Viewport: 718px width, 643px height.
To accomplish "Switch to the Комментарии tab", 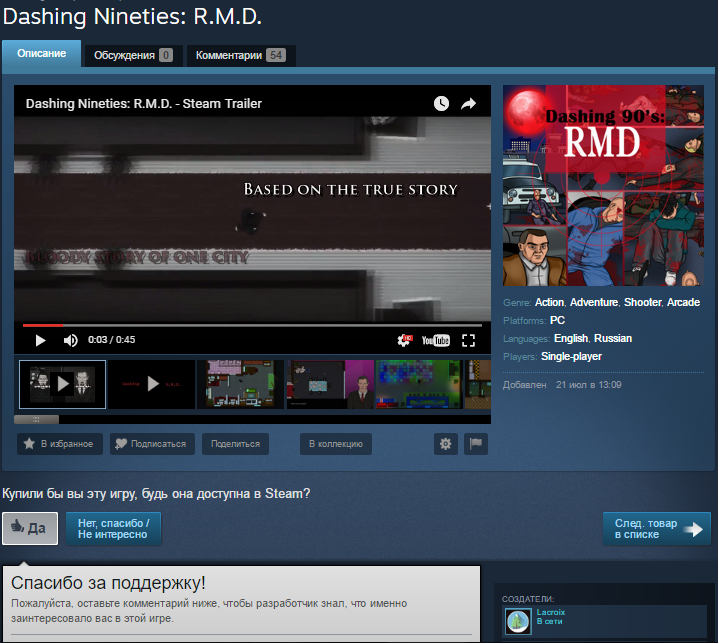I will point(241,55).
